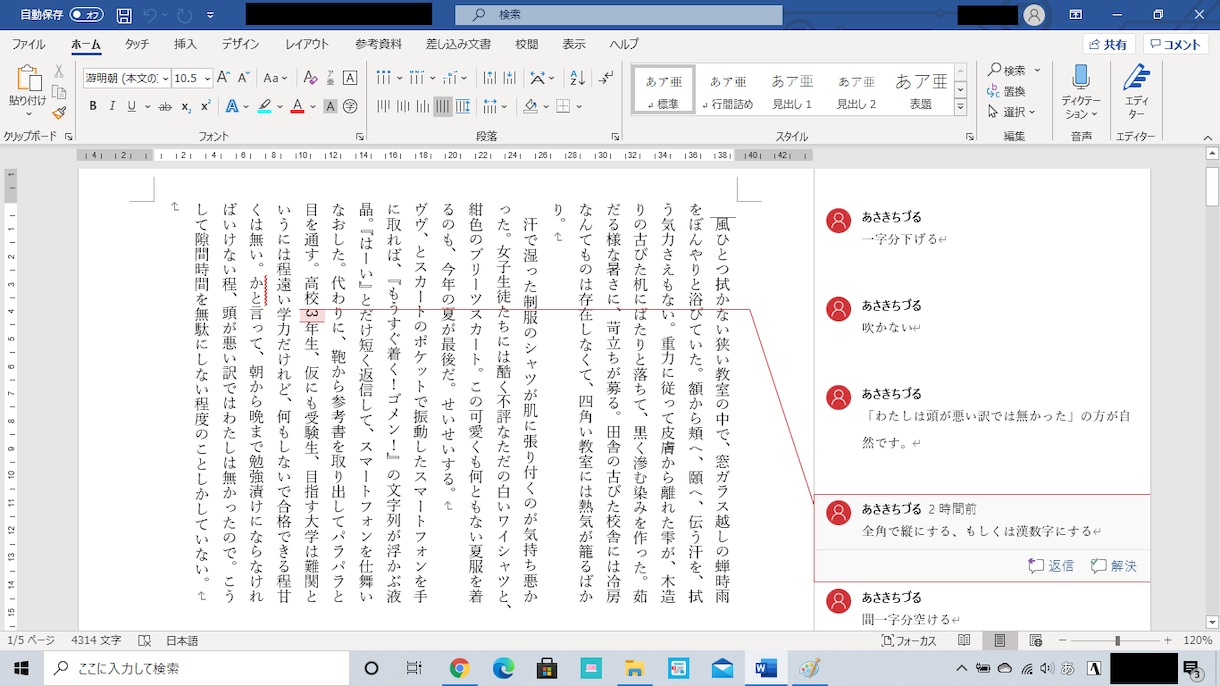Screen dimensions: 1220x686
Task: Open the Editor pen icon
Action: pos(1136,78)
